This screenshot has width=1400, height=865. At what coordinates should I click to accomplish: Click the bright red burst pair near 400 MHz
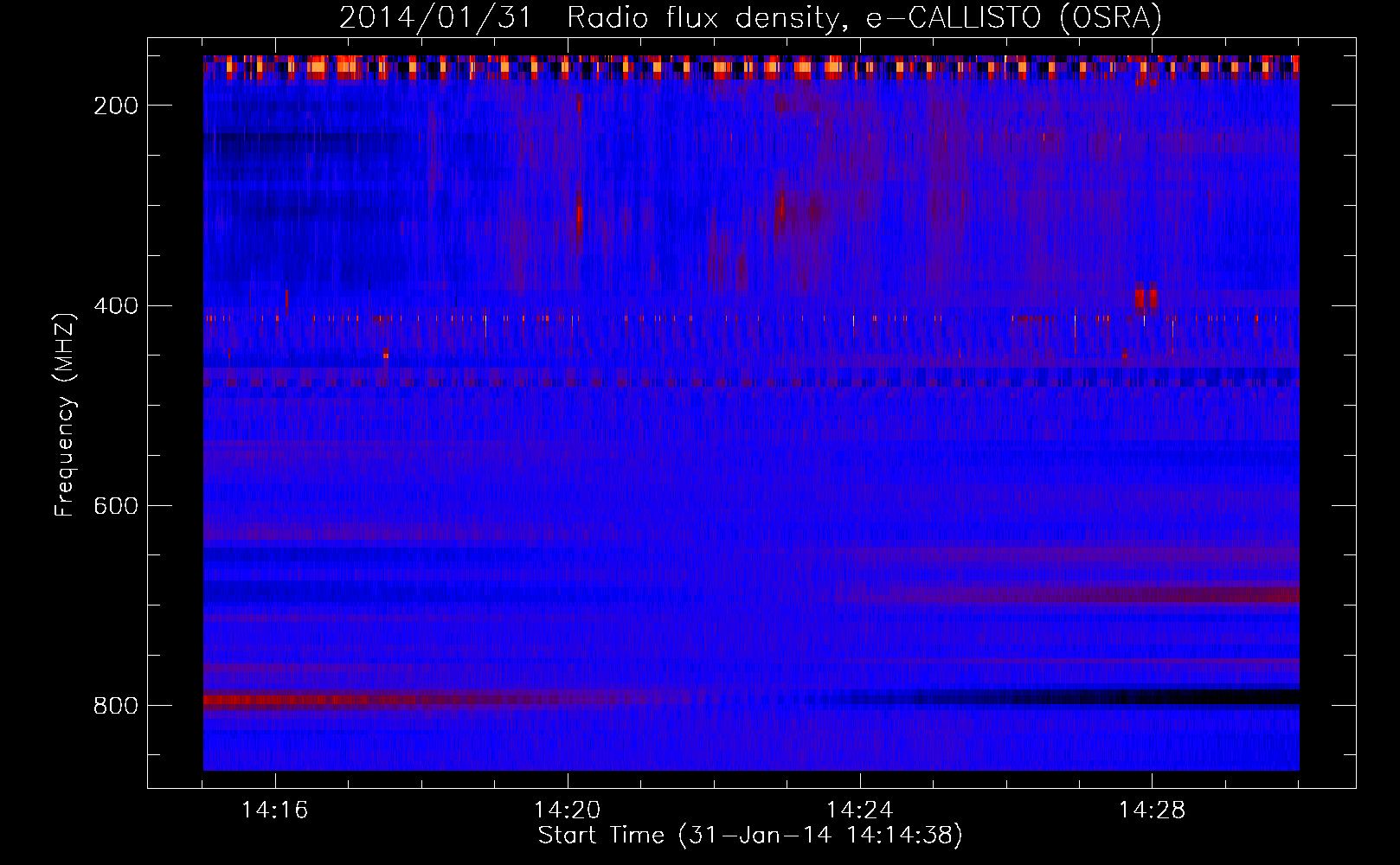click(x=1146, y=297)
